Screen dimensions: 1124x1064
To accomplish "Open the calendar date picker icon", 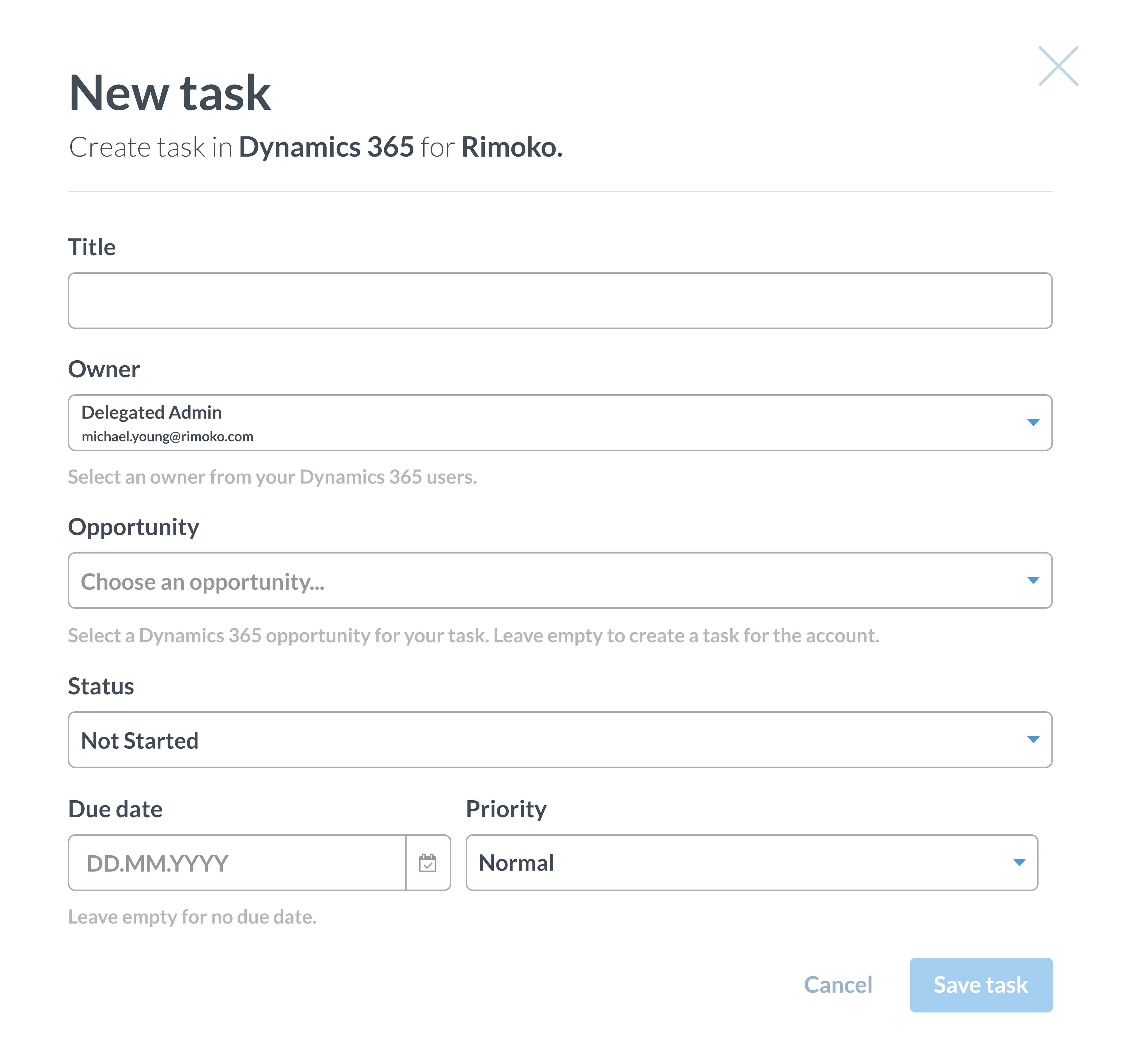I will click(428, 863).
